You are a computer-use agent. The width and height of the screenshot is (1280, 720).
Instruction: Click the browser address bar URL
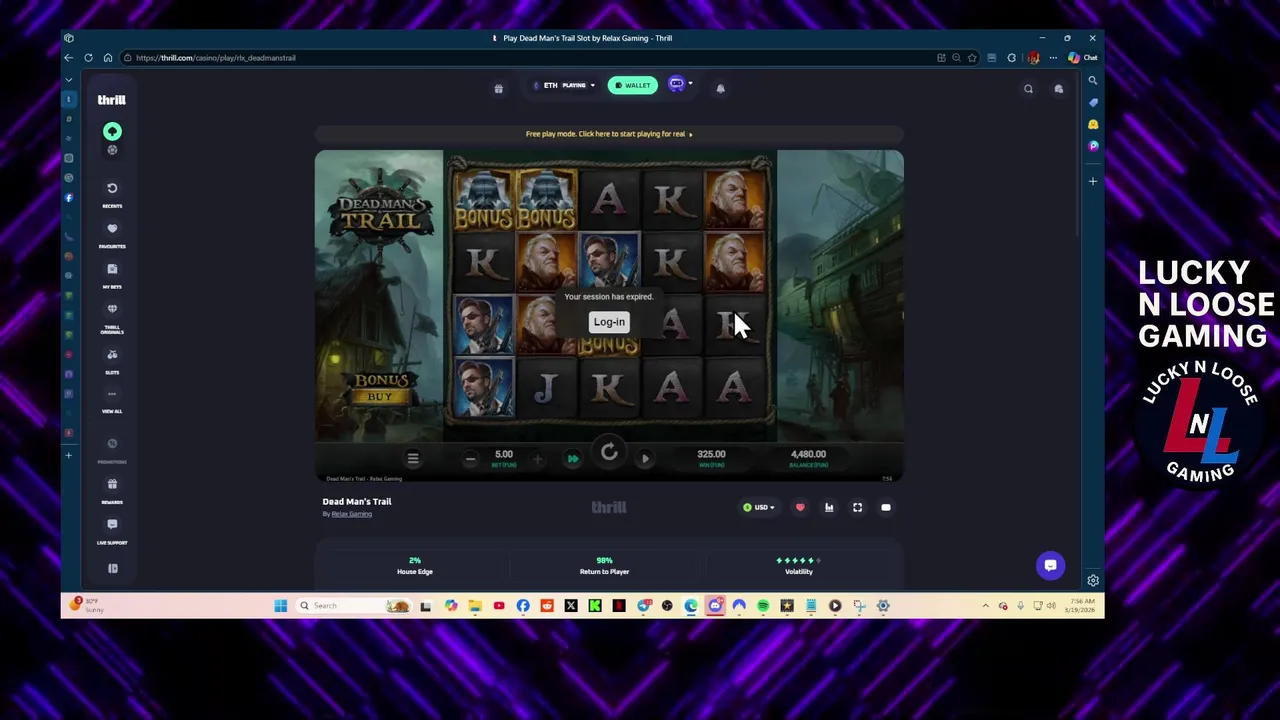pyautogui.click(x=215, y=58)
